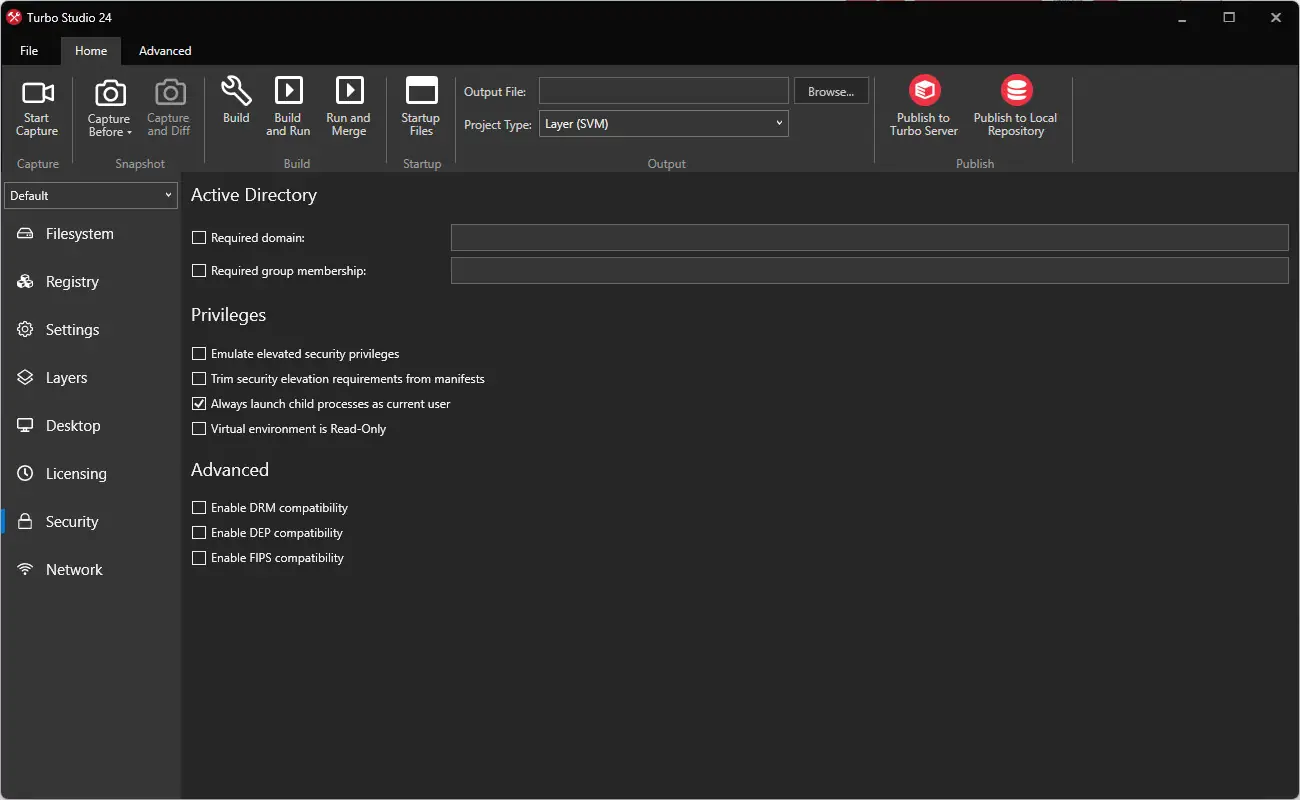Enable DEP compatibility checkbox
This screenshot has height=800, width=1300.
(x=199, y=533)
